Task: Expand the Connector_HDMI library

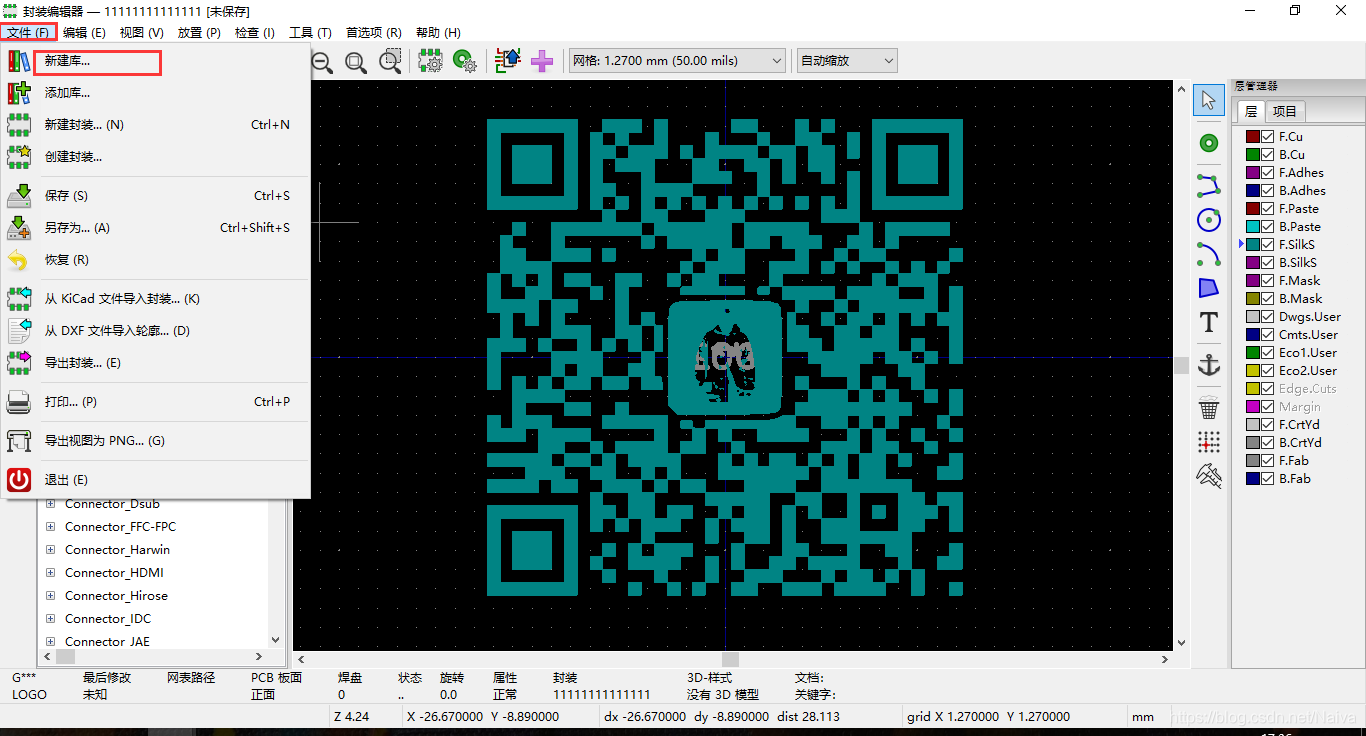Action: (50, 573)
